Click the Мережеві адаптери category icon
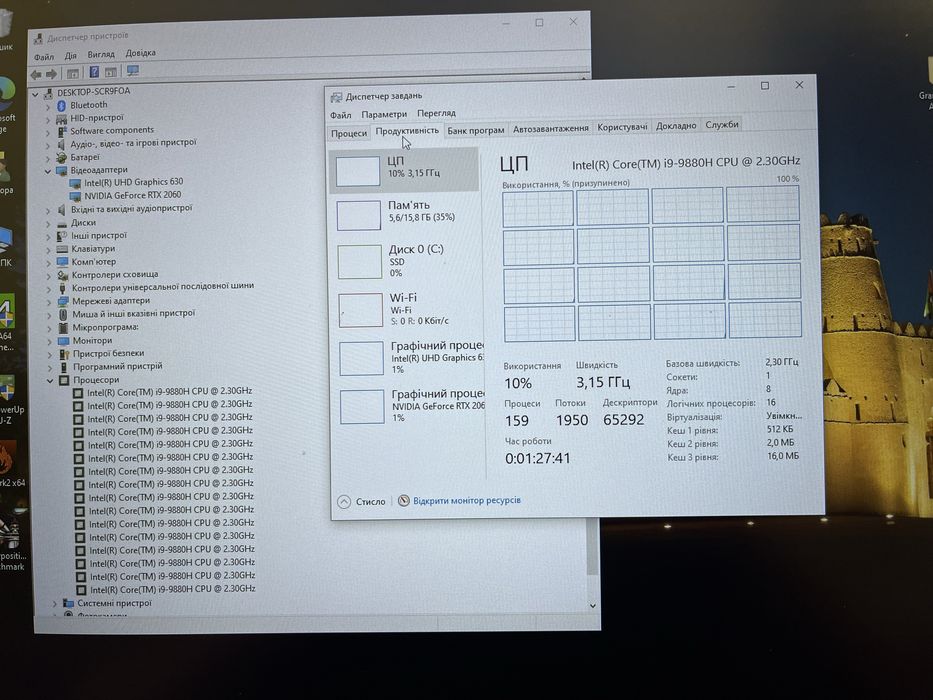This screenshot has height=700, width=933. click(x=63, y=301)
